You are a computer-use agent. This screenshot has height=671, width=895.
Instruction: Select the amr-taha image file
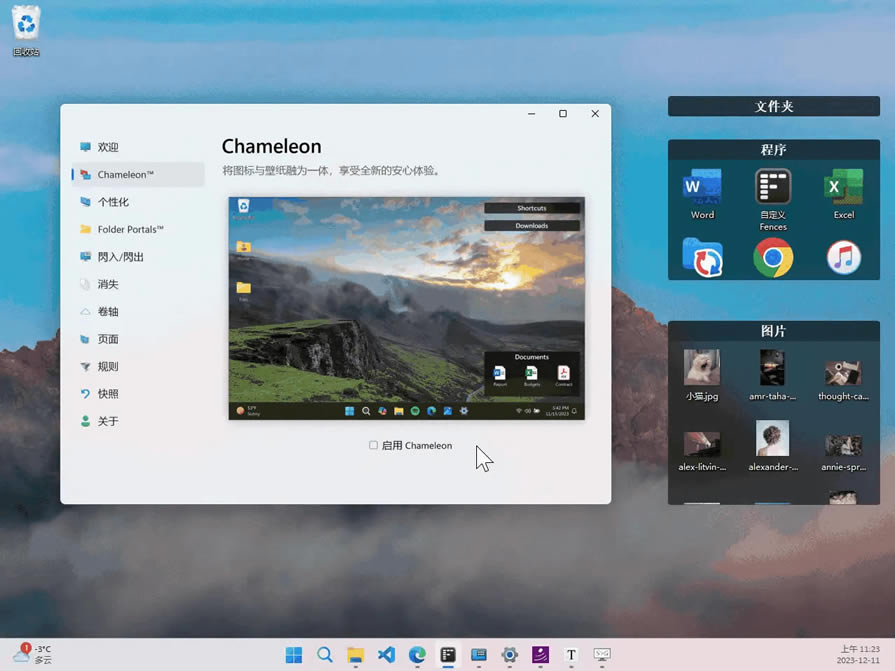coord(773,375)
